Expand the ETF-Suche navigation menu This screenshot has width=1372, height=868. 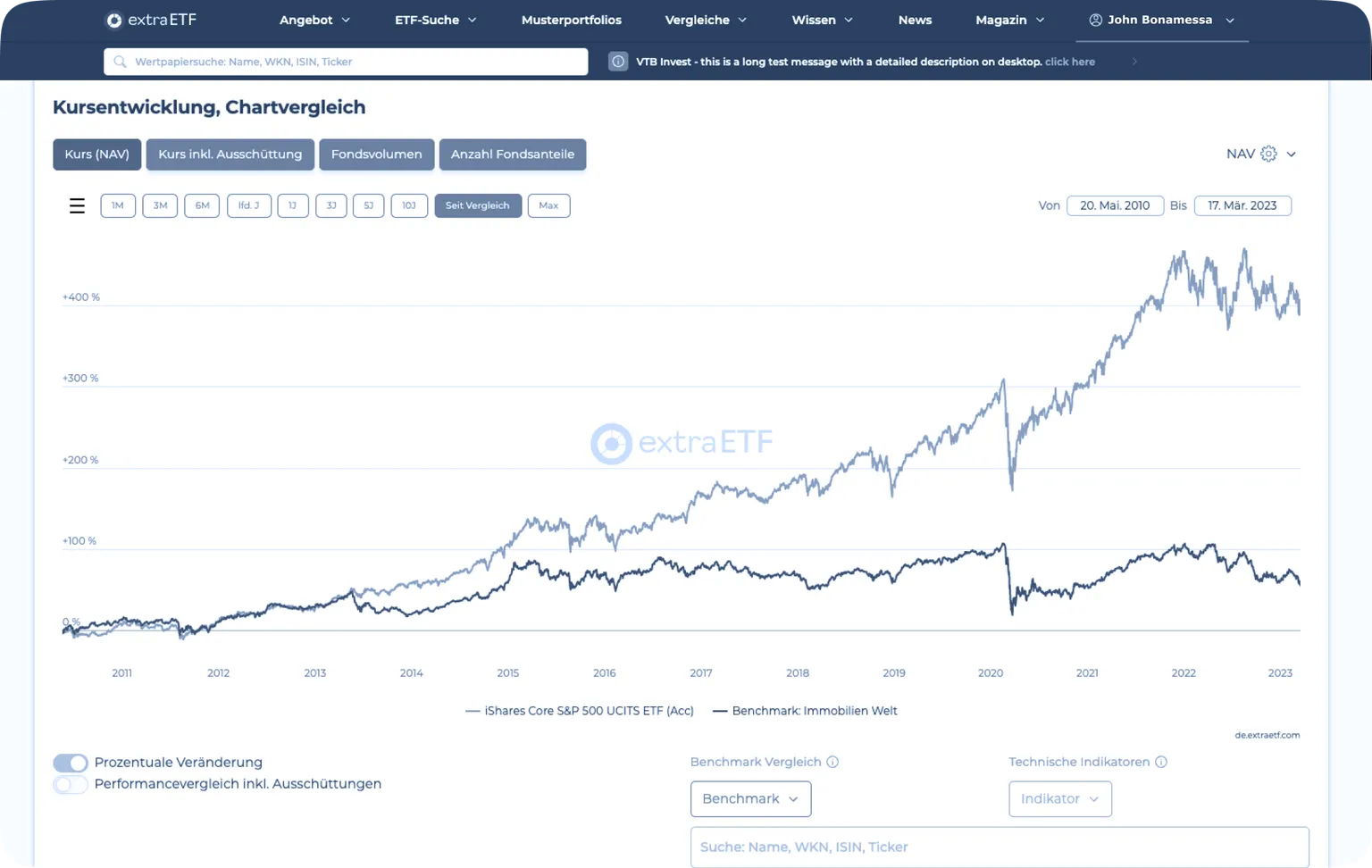(436, 20)
